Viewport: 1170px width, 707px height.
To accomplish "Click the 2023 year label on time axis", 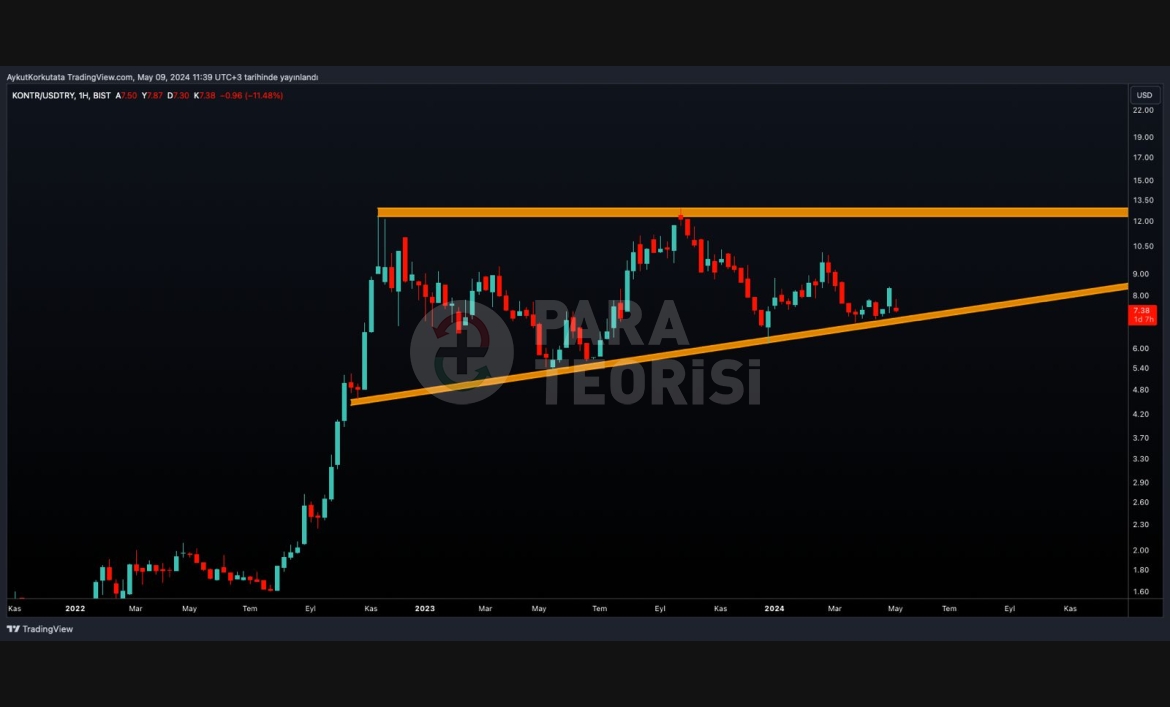I will (x=425, y=609).
